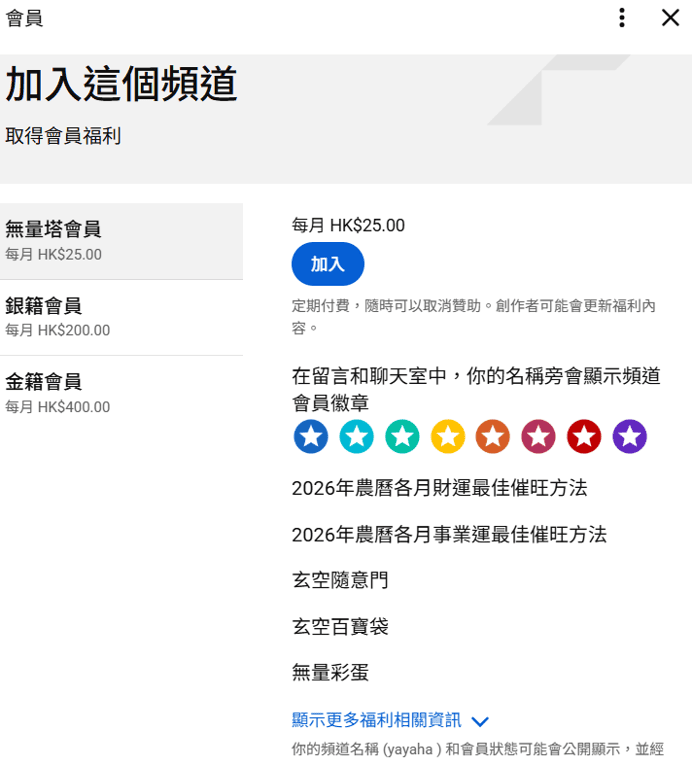
Task: Select the 金籍會員 membership tier
Action: (x=121, y=394)
